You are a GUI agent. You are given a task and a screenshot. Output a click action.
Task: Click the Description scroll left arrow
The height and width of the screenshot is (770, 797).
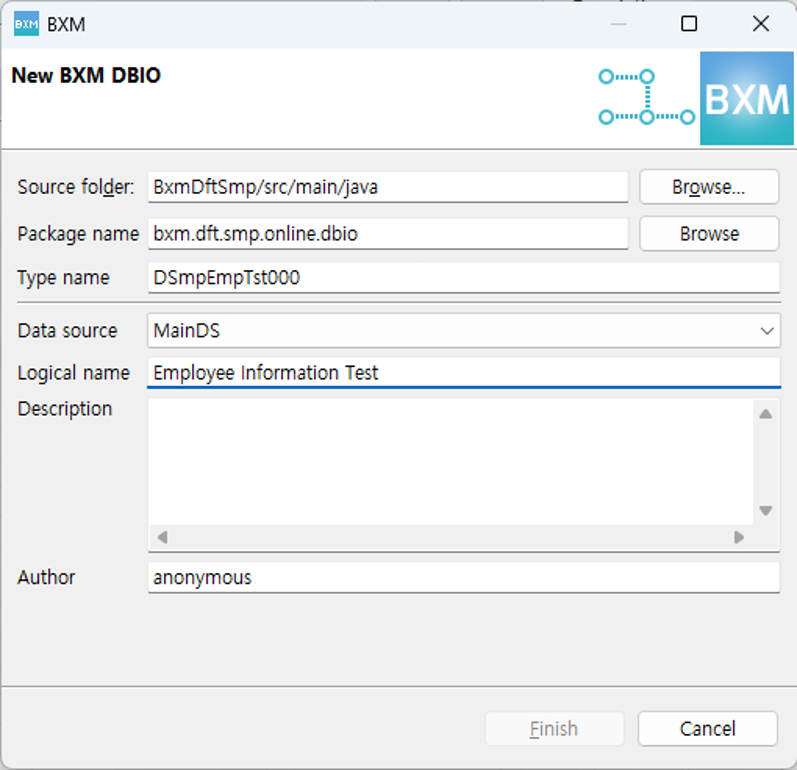pos(163,537)
